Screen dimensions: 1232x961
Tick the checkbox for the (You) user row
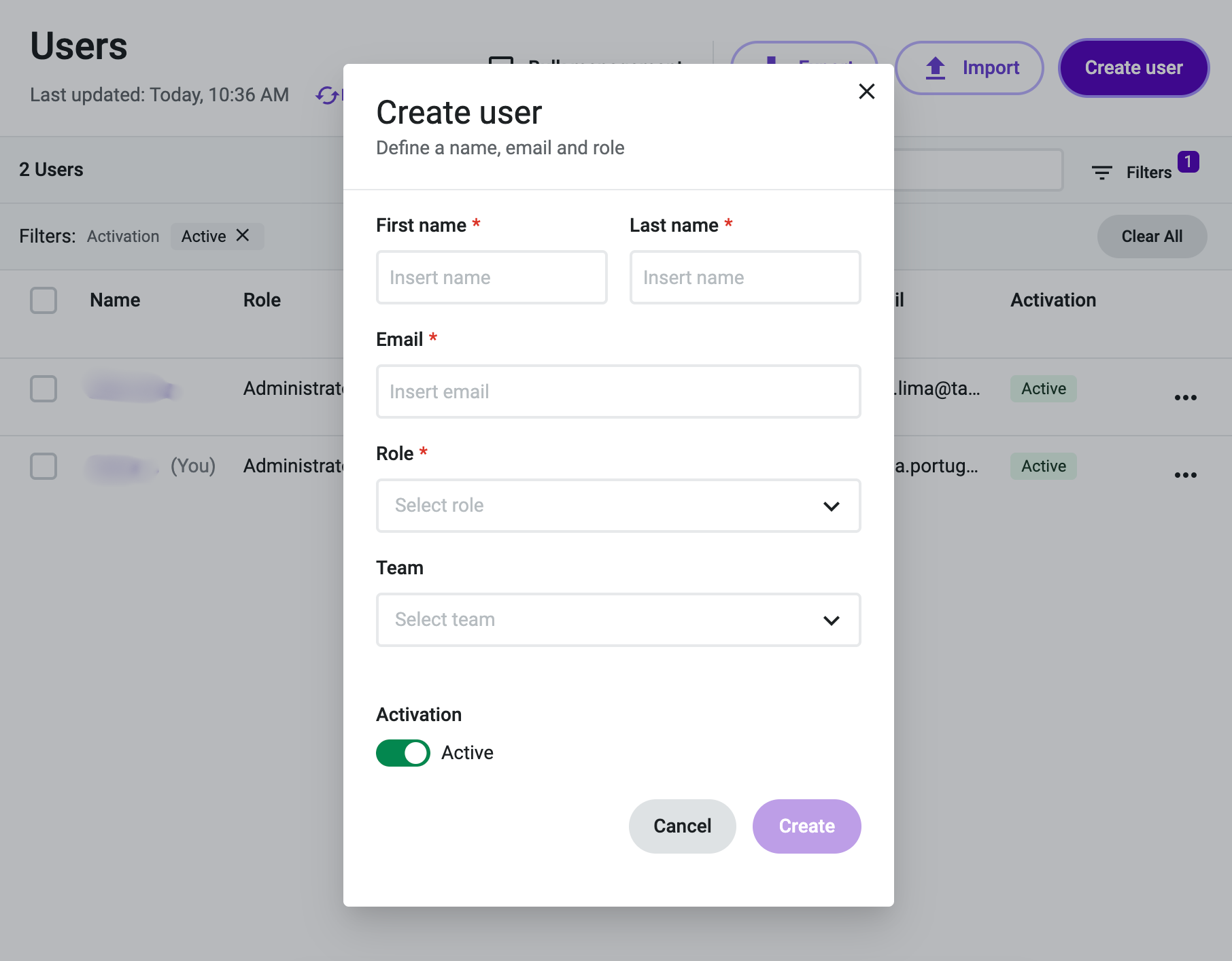click(x=44, y=466)
